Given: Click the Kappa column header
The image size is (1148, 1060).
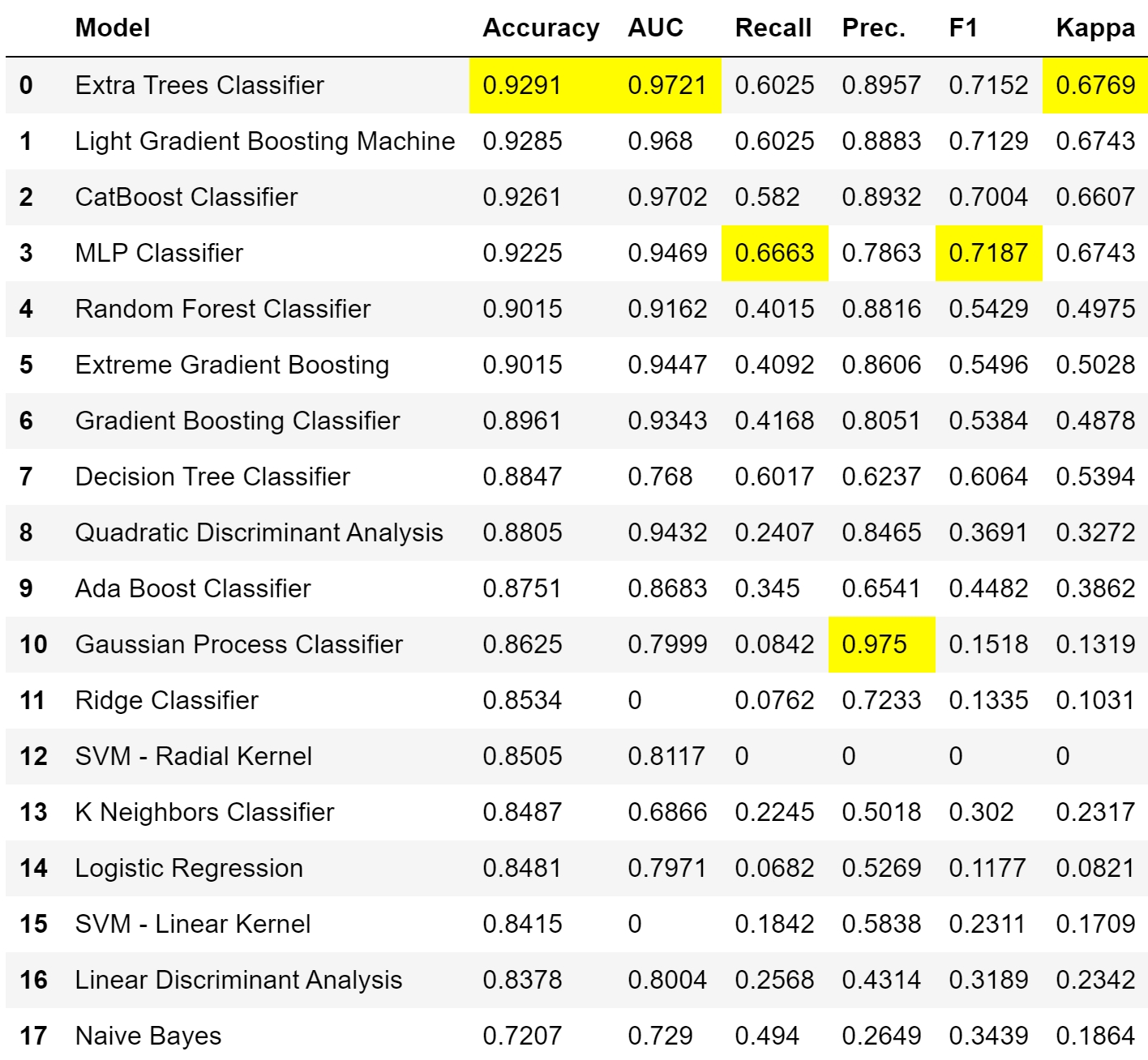Looking at the screenshot, I should (1094, 28).
